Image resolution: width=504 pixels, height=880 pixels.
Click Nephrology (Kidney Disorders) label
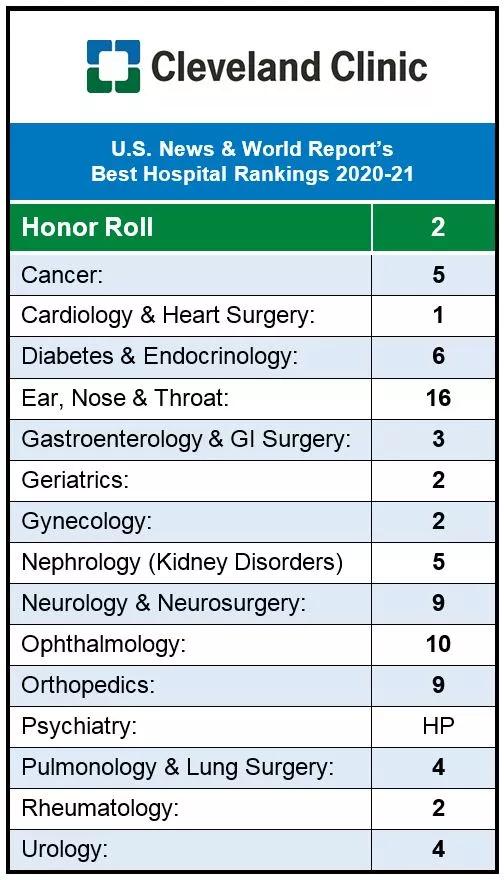(x=182, y=563)
